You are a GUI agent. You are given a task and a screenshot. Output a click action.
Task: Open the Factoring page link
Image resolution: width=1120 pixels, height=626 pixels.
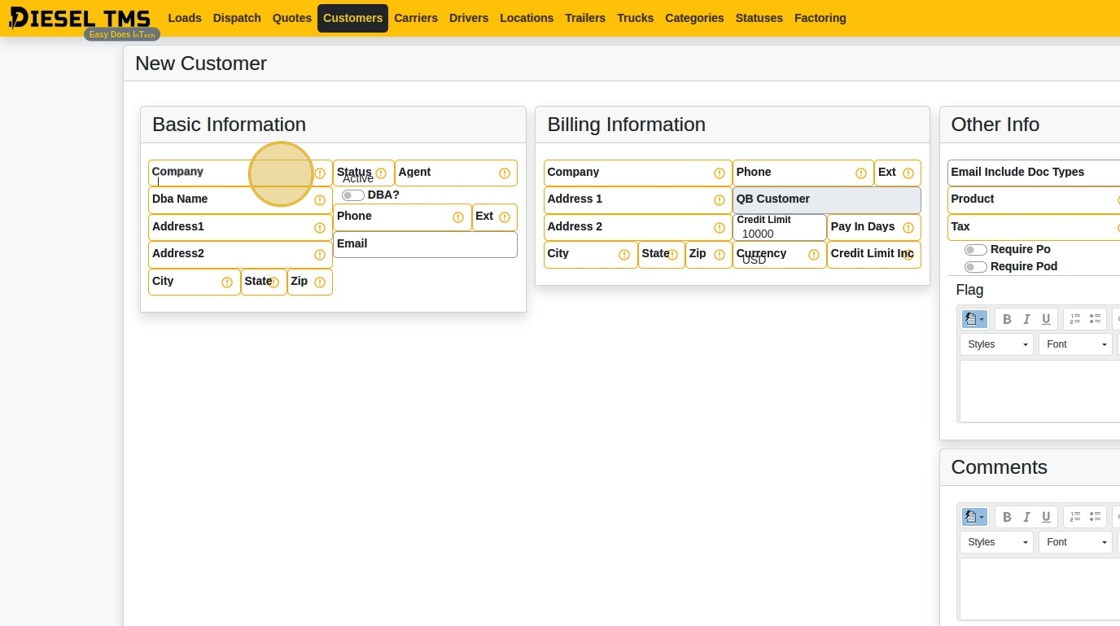(x=819, y=18)
